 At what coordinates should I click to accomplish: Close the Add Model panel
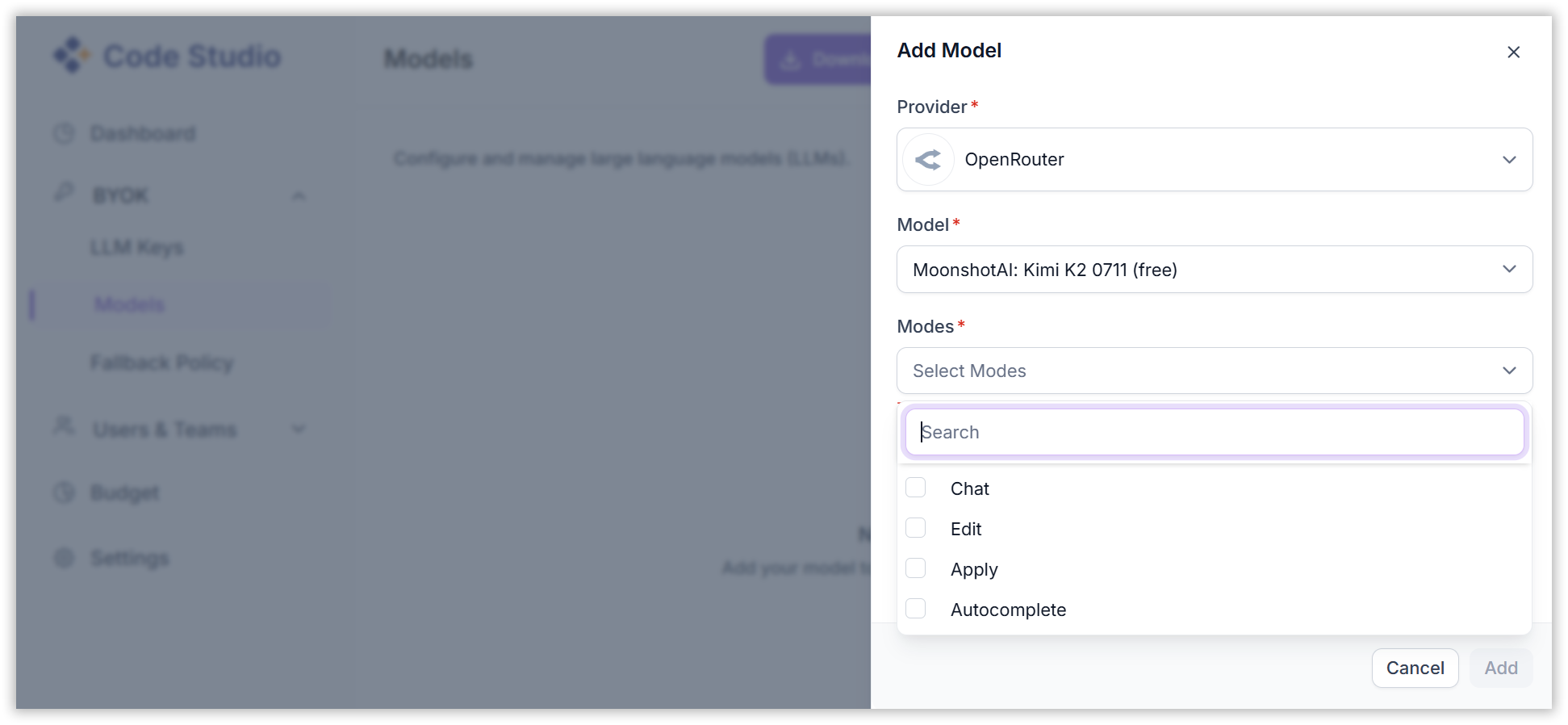pos(1513,52)
